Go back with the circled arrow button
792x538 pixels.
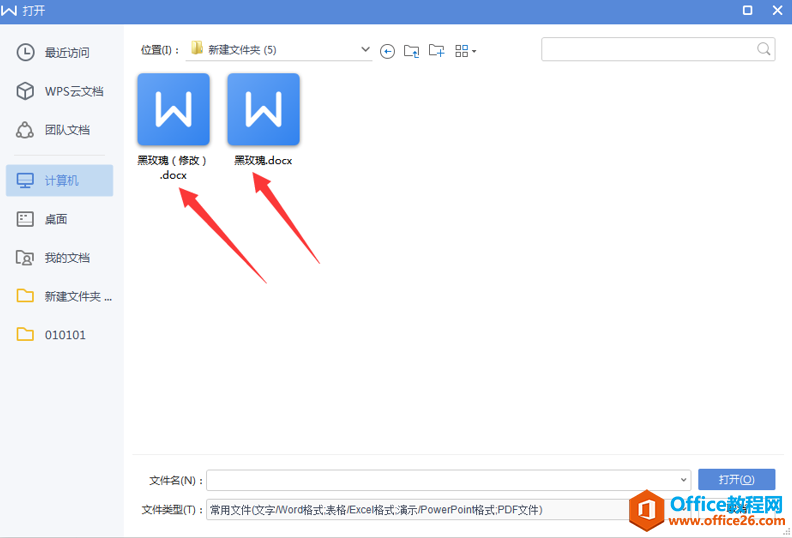pyautogui.click(x=387, y=51)
